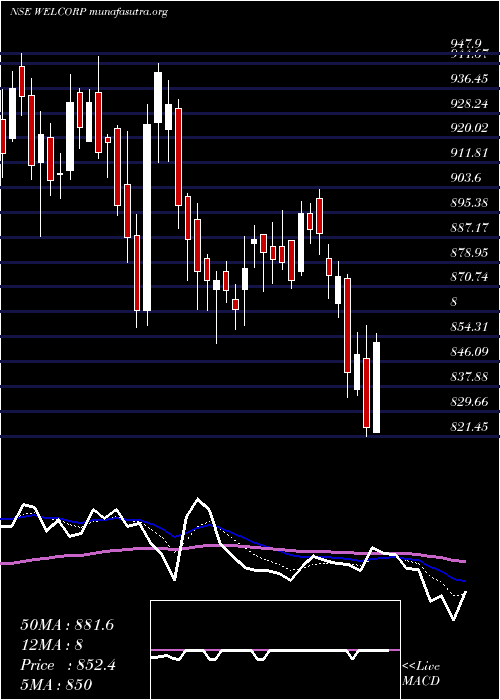Click the 12MA : 8 readout
Image resolution: width=500 pixels, height=700 pixels.
click(x=52, y=645)
